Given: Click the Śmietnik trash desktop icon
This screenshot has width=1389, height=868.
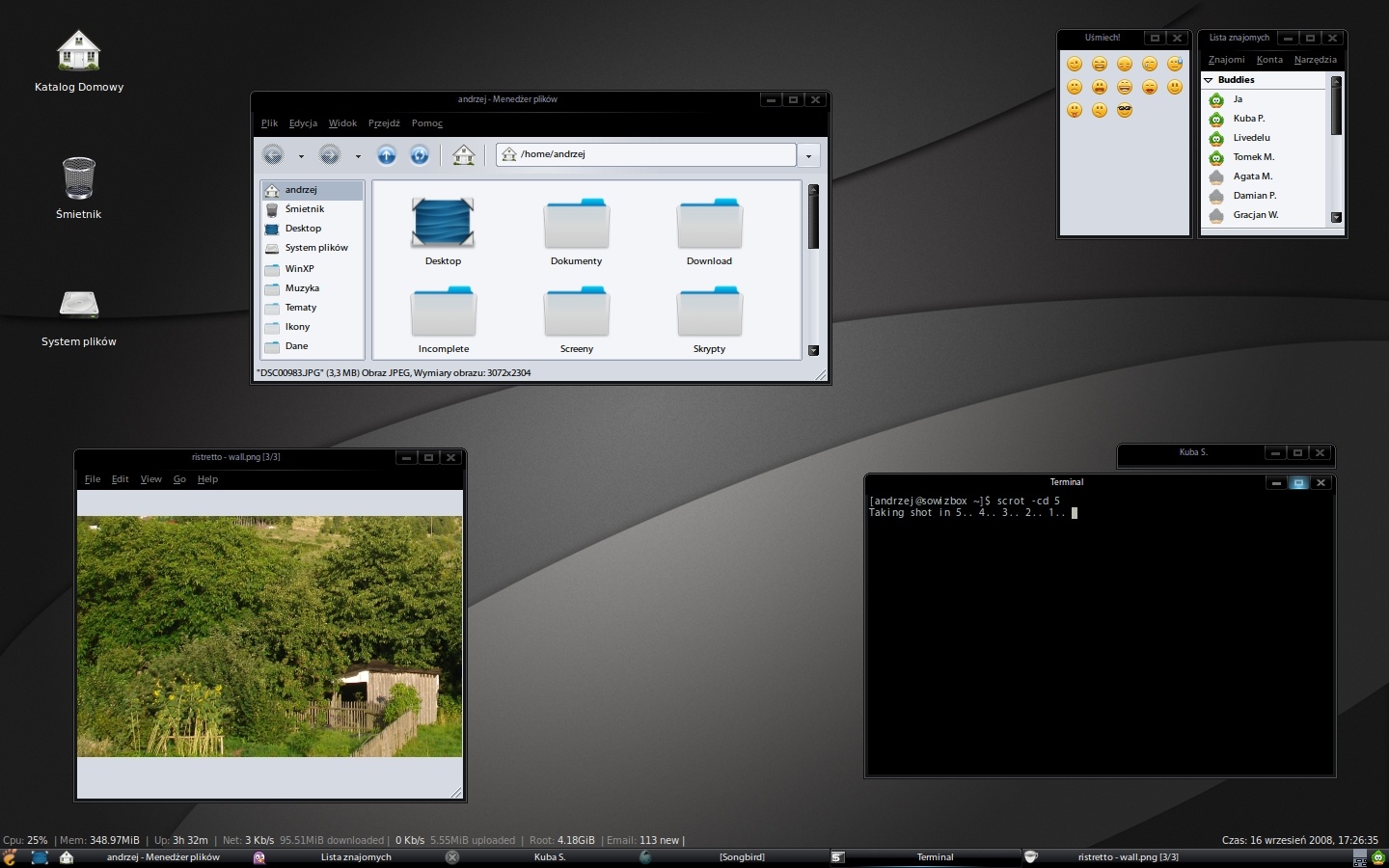Looking at the screenshot, I should tap(79, 178).
